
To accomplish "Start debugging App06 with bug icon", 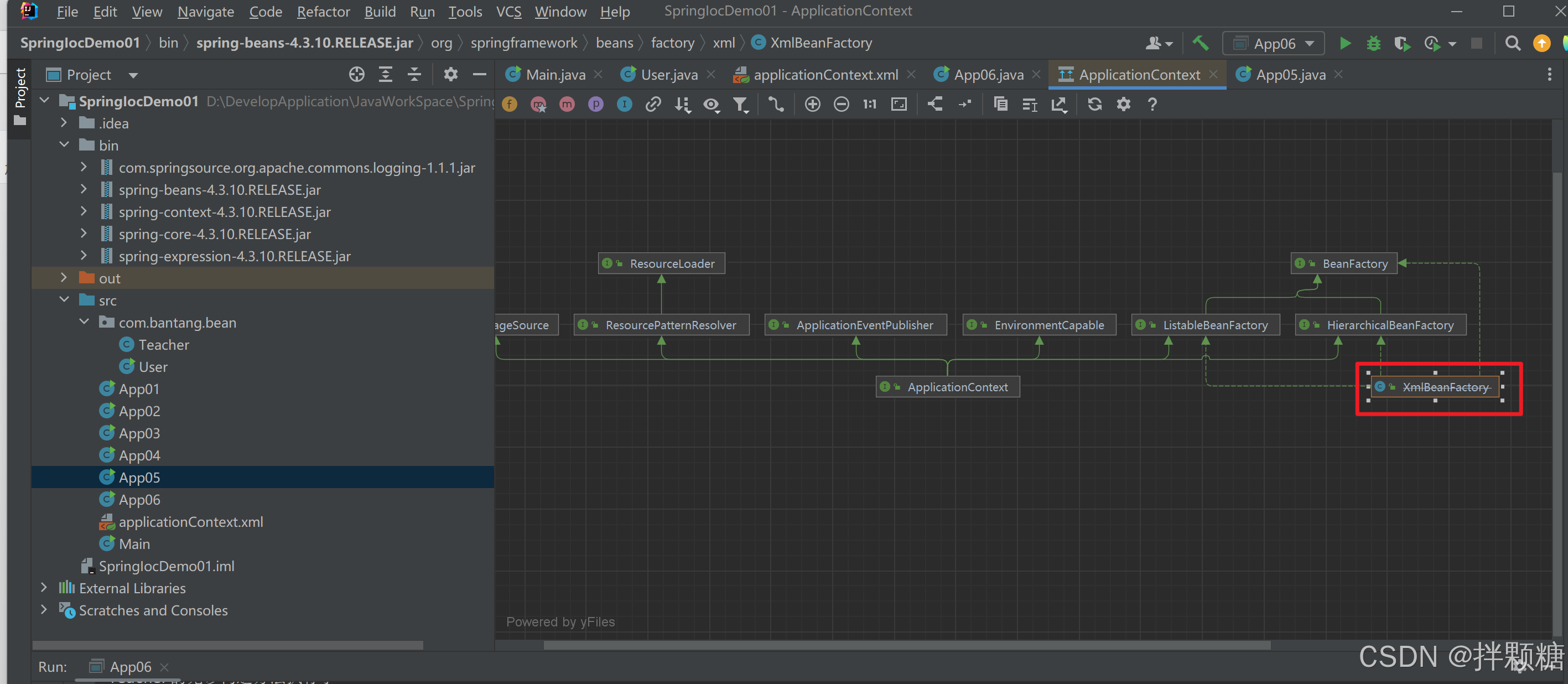I will coord(1373,43).
